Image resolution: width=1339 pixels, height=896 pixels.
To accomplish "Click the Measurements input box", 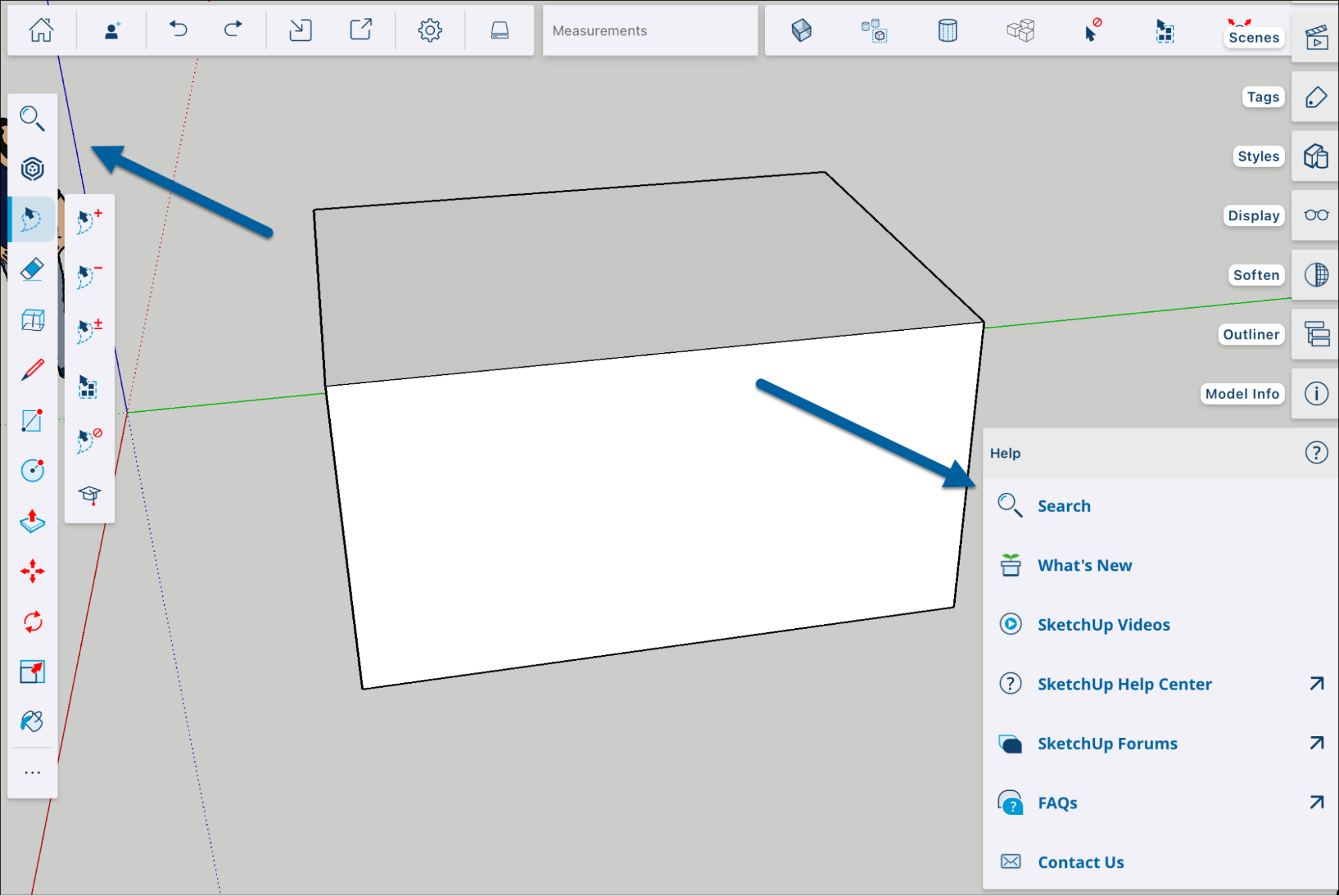I will 650,31.
